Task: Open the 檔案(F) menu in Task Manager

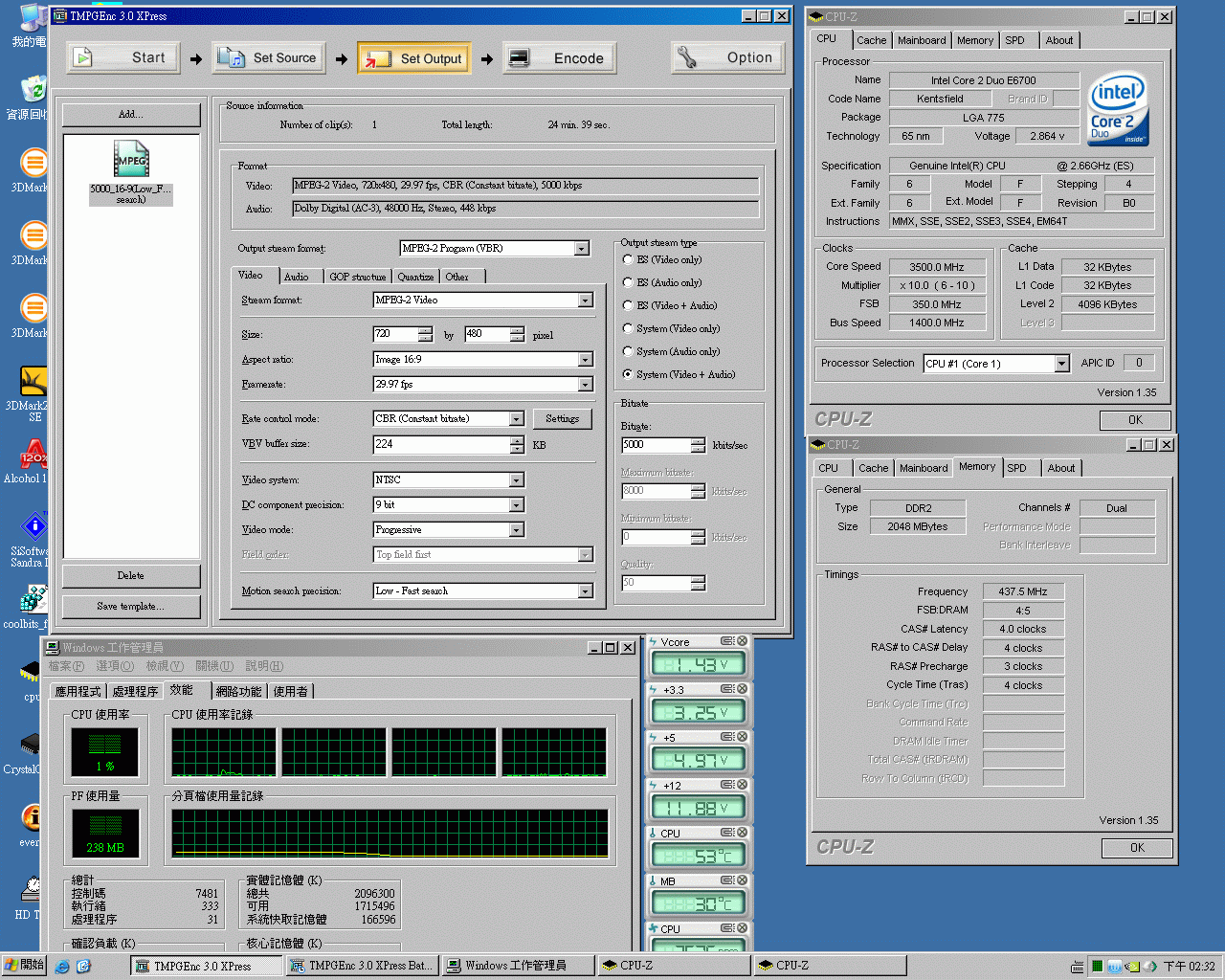Action: click(x=66, y=666)
